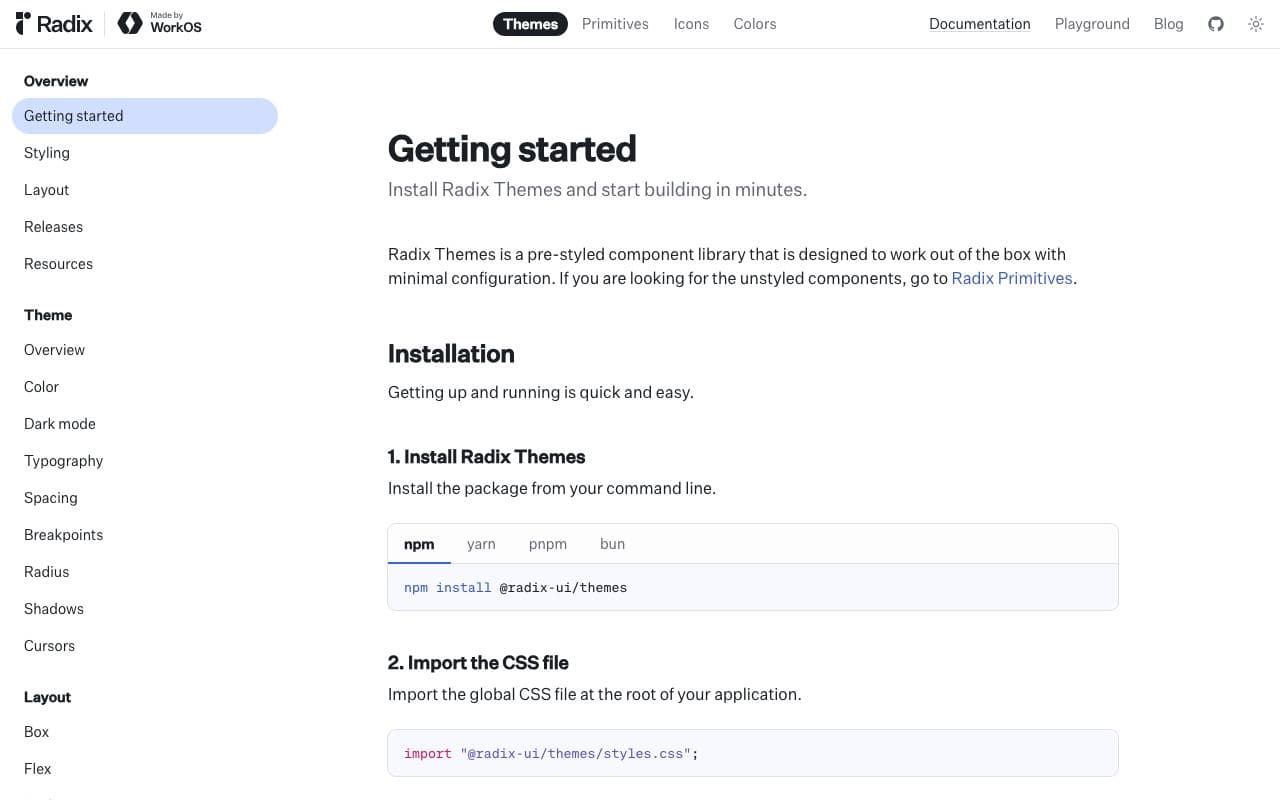Switch to the Themes tab
Screen dimensions: 1280x800
(530, 24)
